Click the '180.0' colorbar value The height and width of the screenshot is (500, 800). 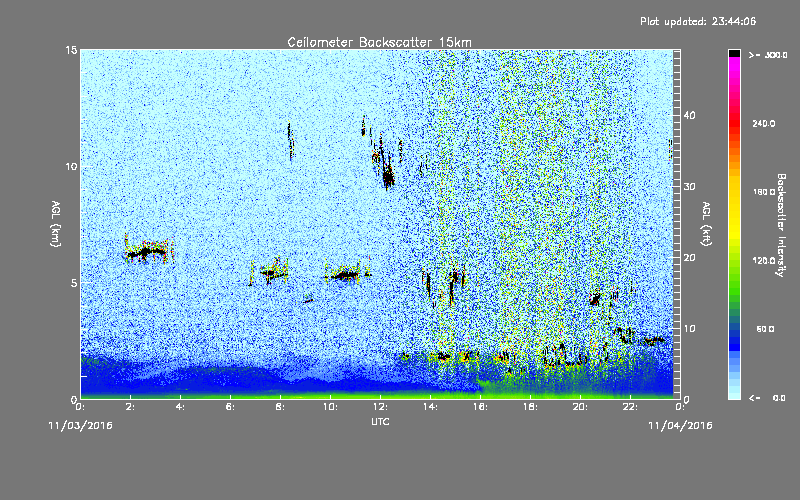click(x=763, y=192)
